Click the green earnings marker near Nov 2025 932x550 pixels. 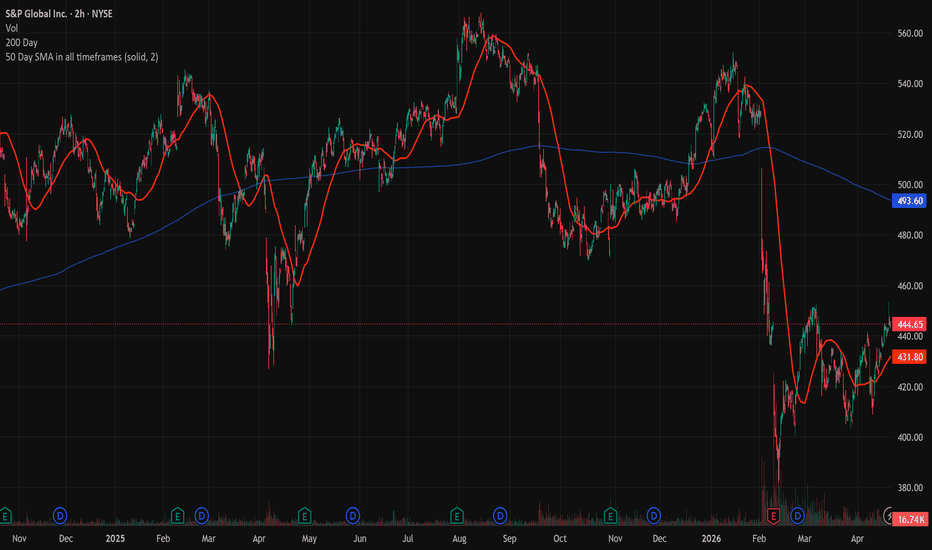click(611, 515)
